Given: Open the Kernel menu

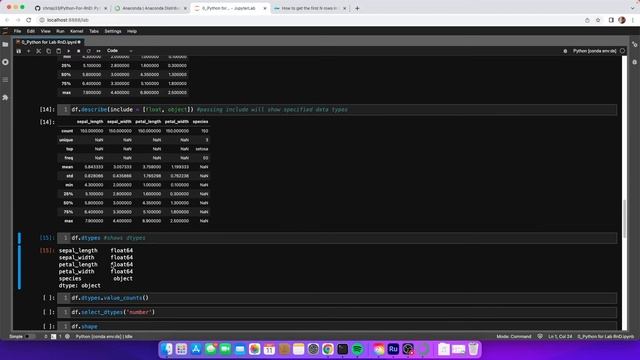Looking at the screenshot, I should coord(77,31).
